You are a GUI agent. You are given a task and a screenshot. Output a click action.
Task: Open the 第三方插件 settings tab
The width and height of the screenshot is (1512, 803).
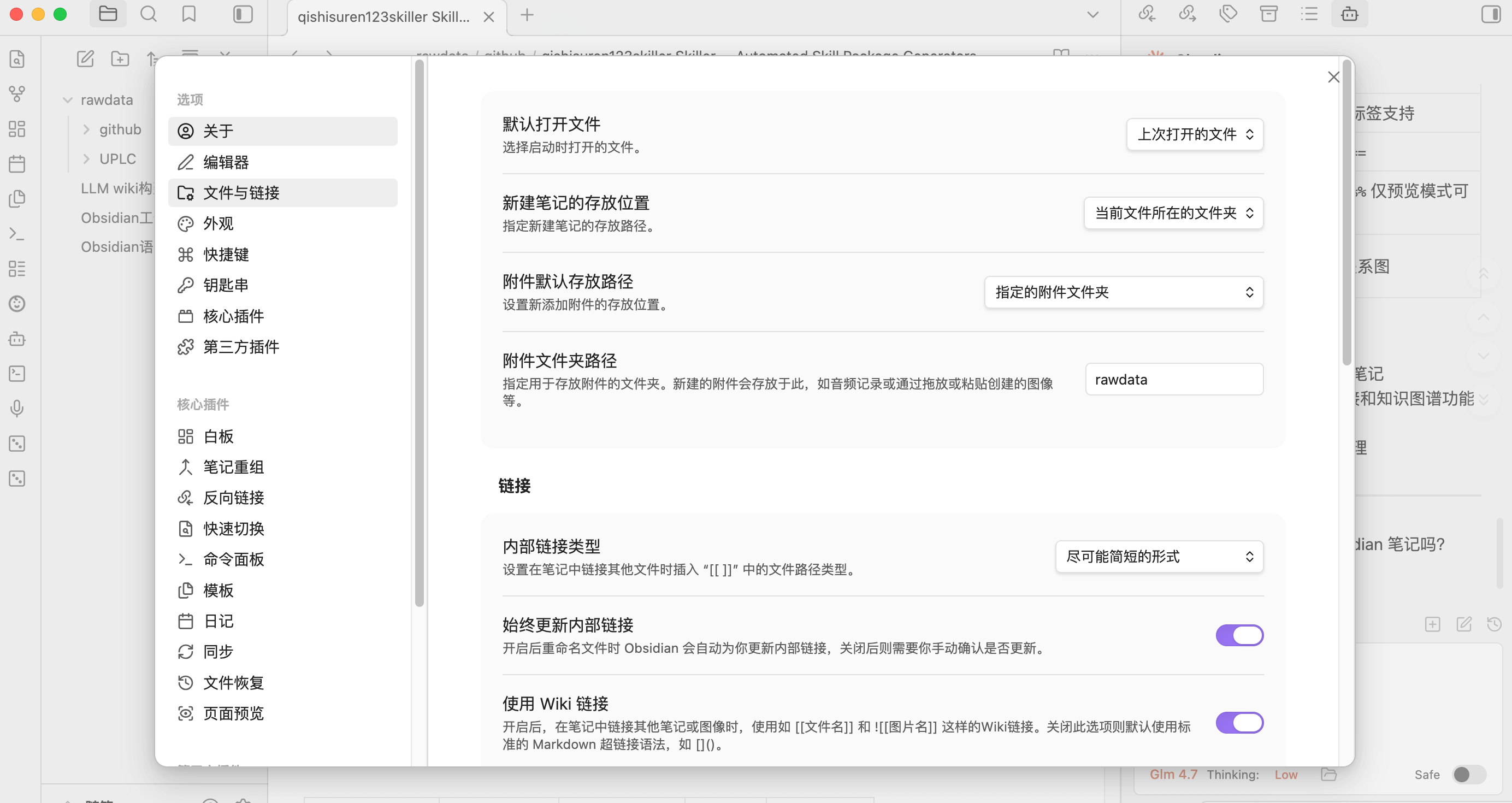[x=283, y=347]
